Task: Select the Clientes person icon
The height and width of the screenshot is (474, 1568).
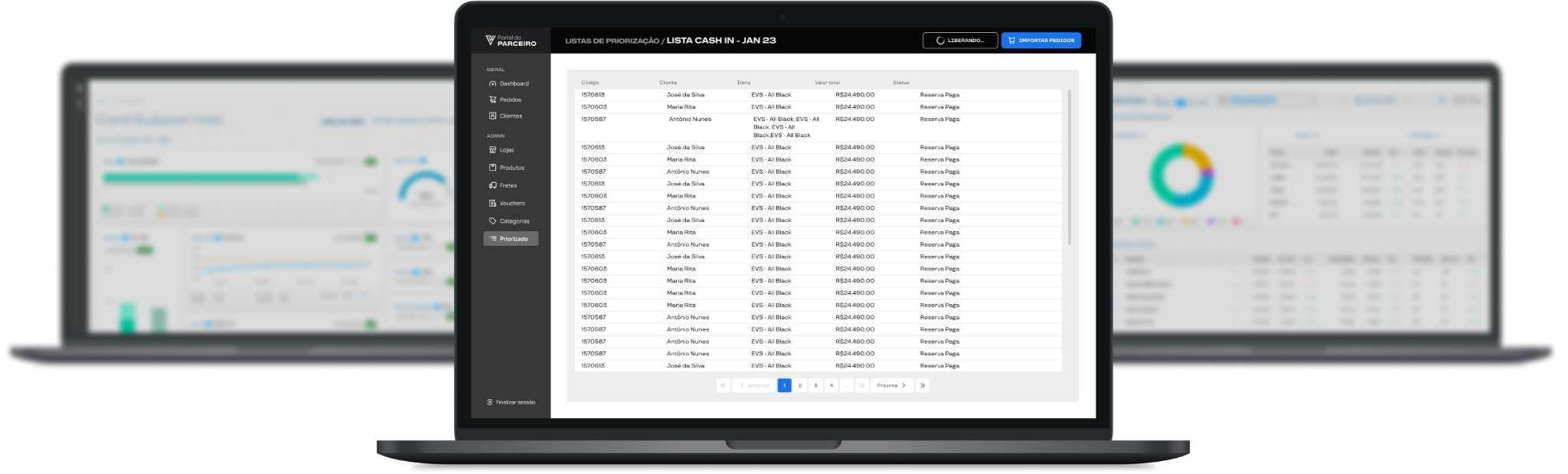Action: point(492,116)
